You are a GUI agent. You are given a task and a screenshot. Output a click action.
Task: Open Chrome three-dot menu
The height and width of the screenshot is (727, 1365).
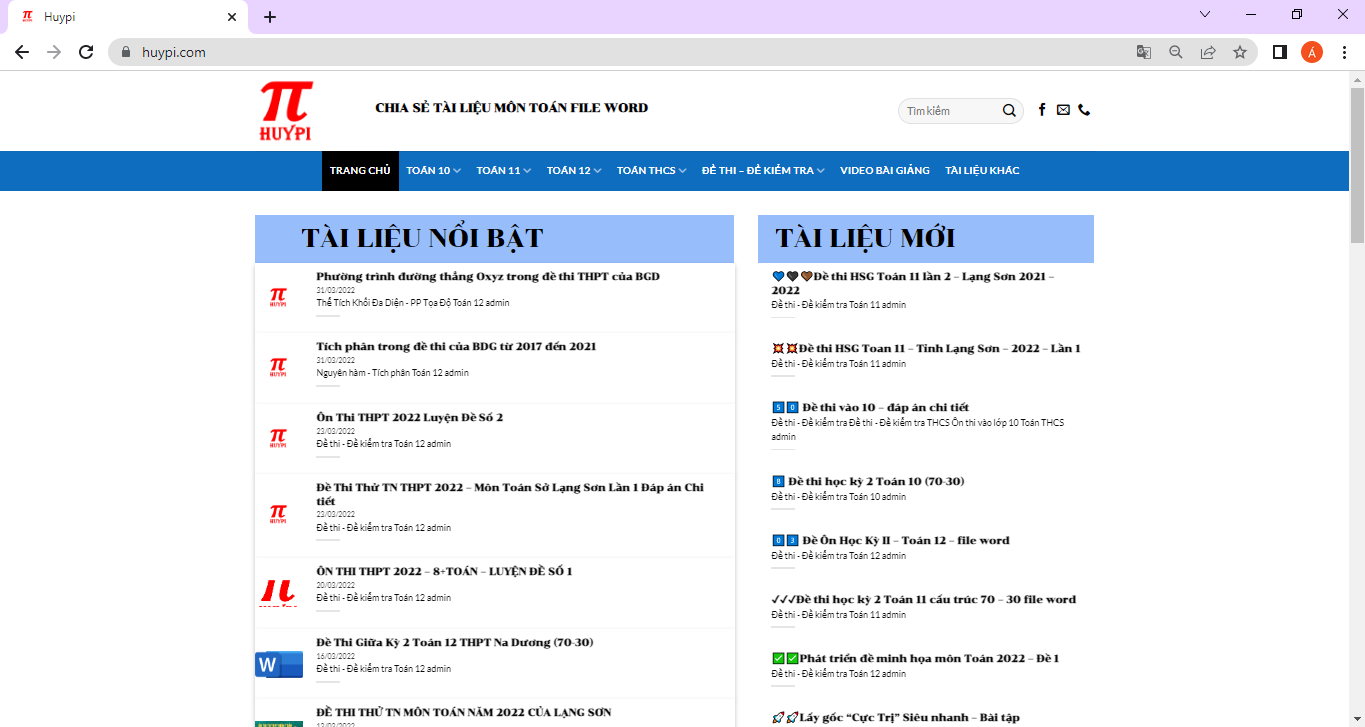[1344, 52]
